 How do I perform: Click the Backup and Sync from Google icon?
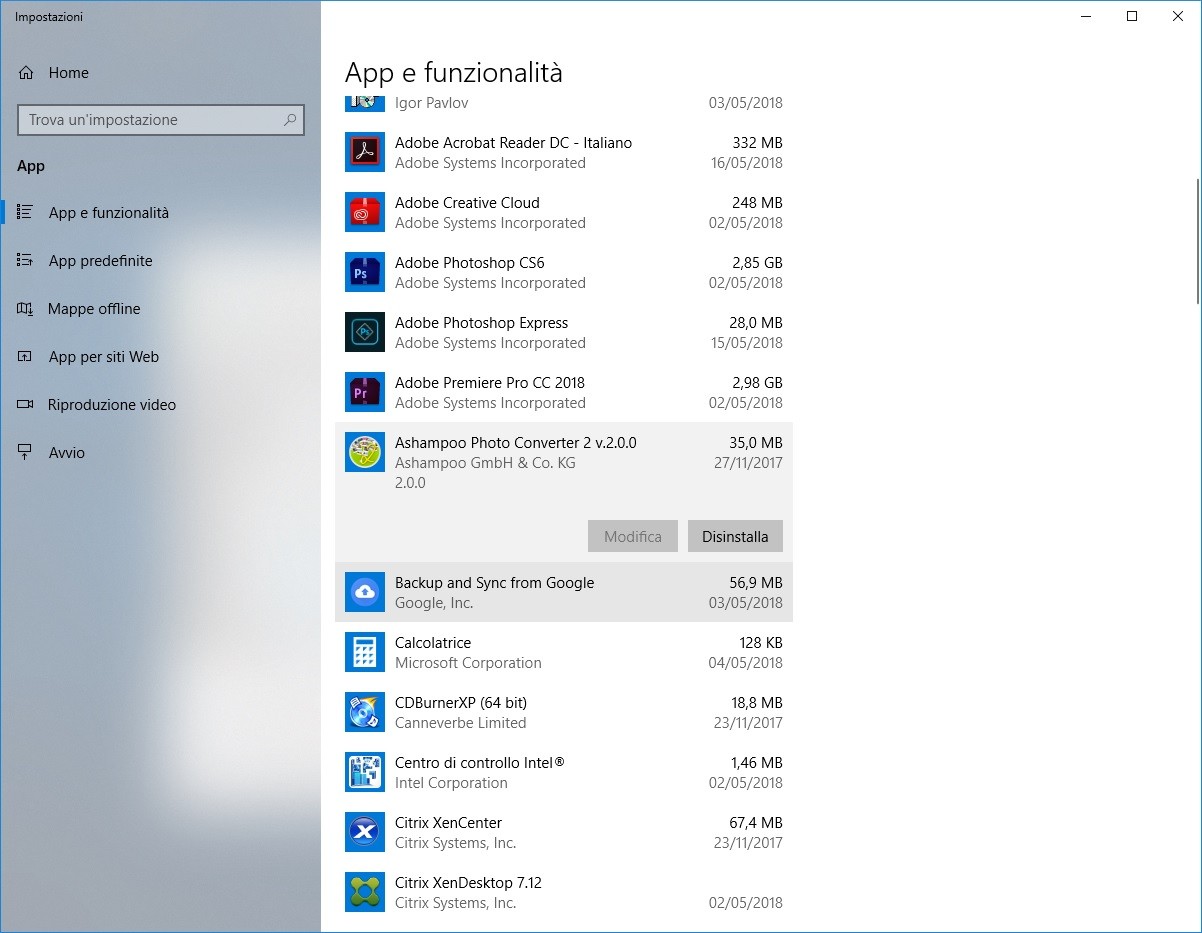tap(364, 592)
